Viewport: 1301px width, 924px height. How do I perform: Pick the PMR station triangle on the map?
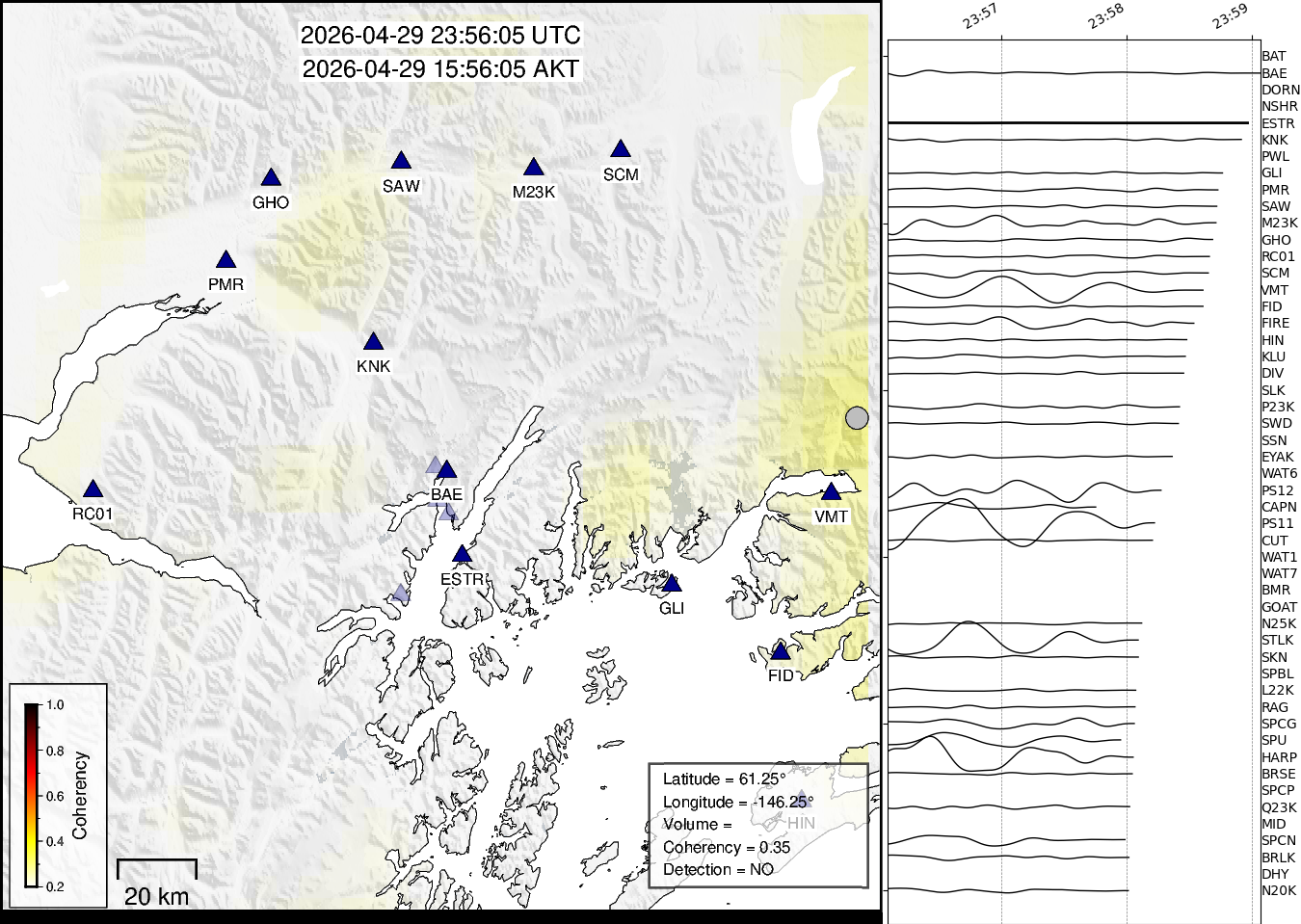coord(226,260)
